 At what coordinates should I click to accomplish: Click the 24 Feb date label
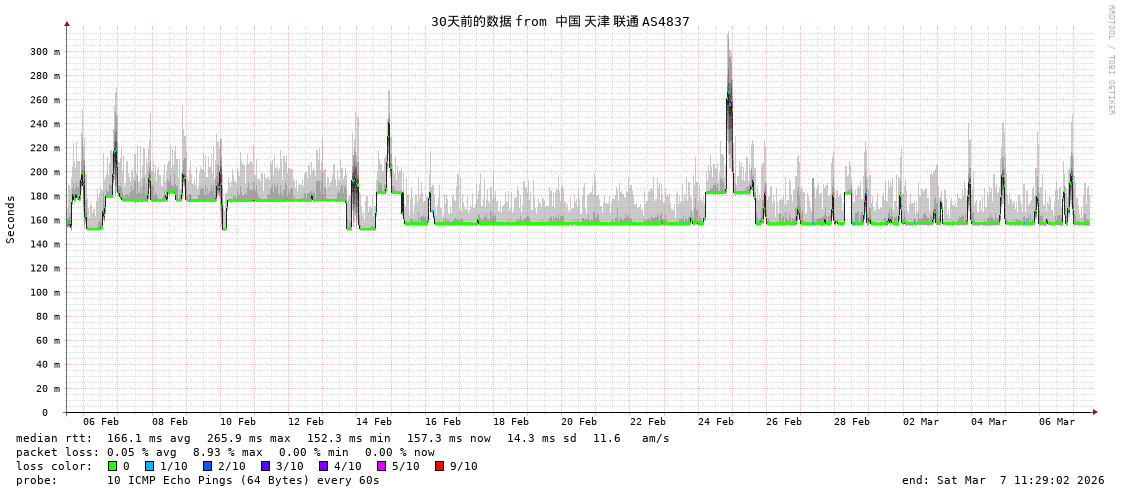(716, 422)
